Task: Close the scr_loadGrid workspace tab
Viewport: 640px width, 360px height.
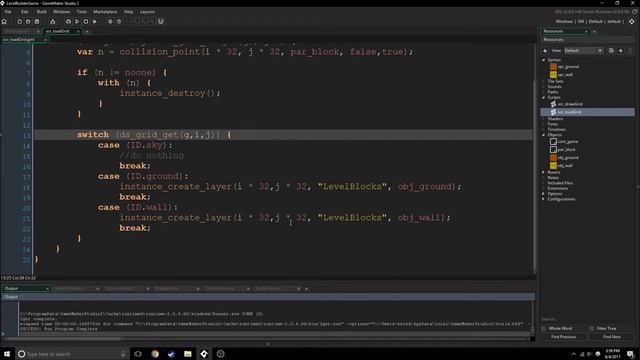Action: [x=78, y=31]
